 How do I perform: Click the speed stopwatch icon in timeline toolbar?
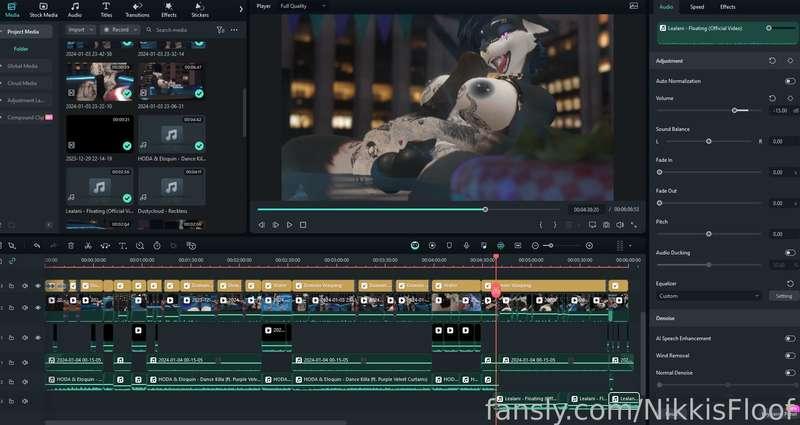[157, 246]
